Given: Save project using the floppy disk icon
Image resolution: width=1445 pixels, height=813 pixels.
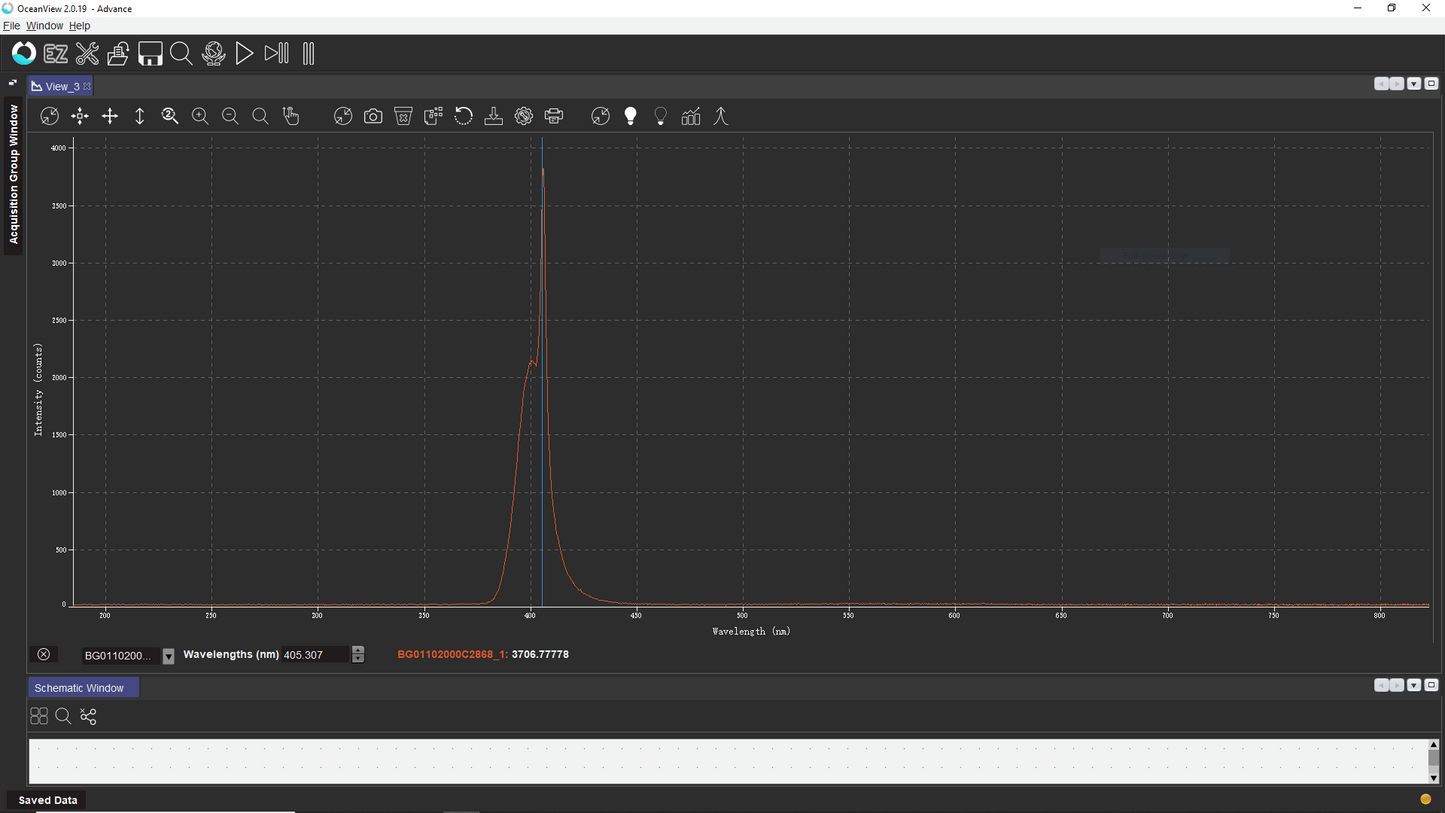Looking at the screenshot, I should [x=150, y=53].
